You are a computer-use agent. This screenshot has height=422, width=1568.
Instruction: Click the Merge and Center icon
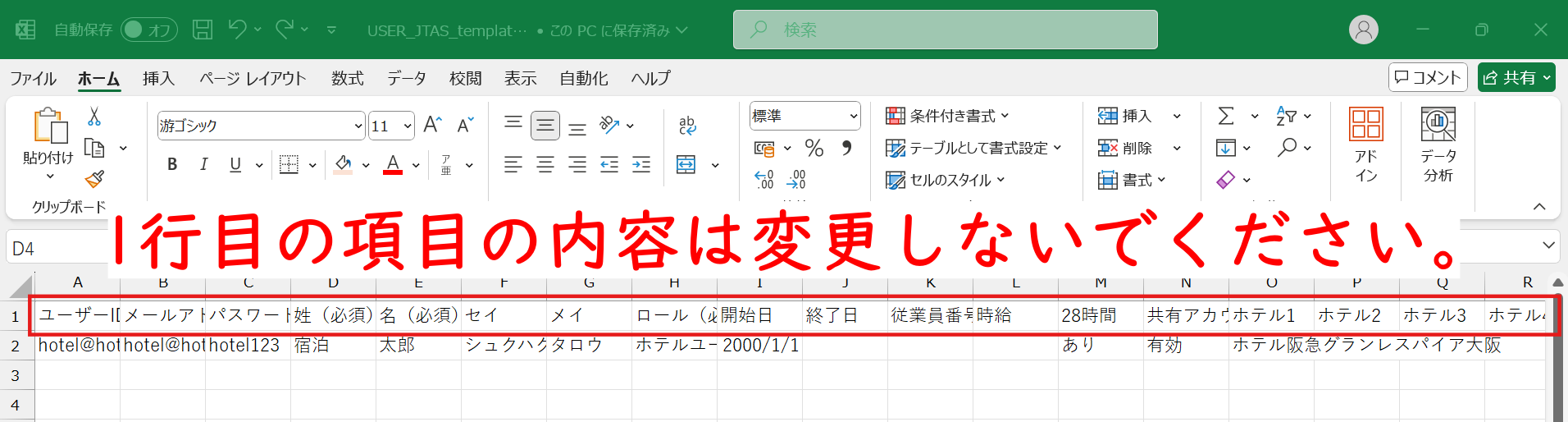686,165
